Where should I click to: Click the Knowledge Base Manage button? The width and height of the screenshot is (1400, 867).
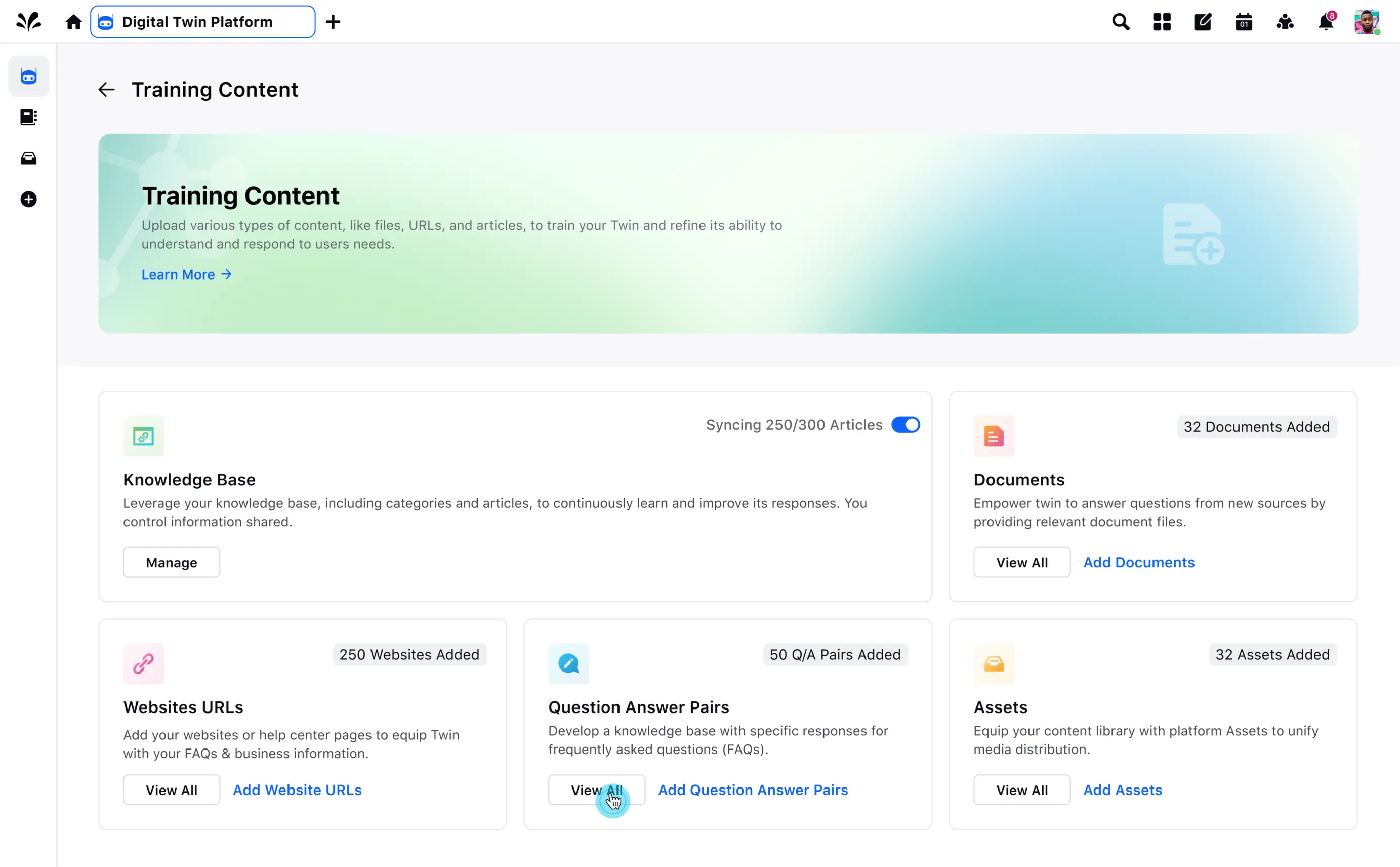coord(172,562)
